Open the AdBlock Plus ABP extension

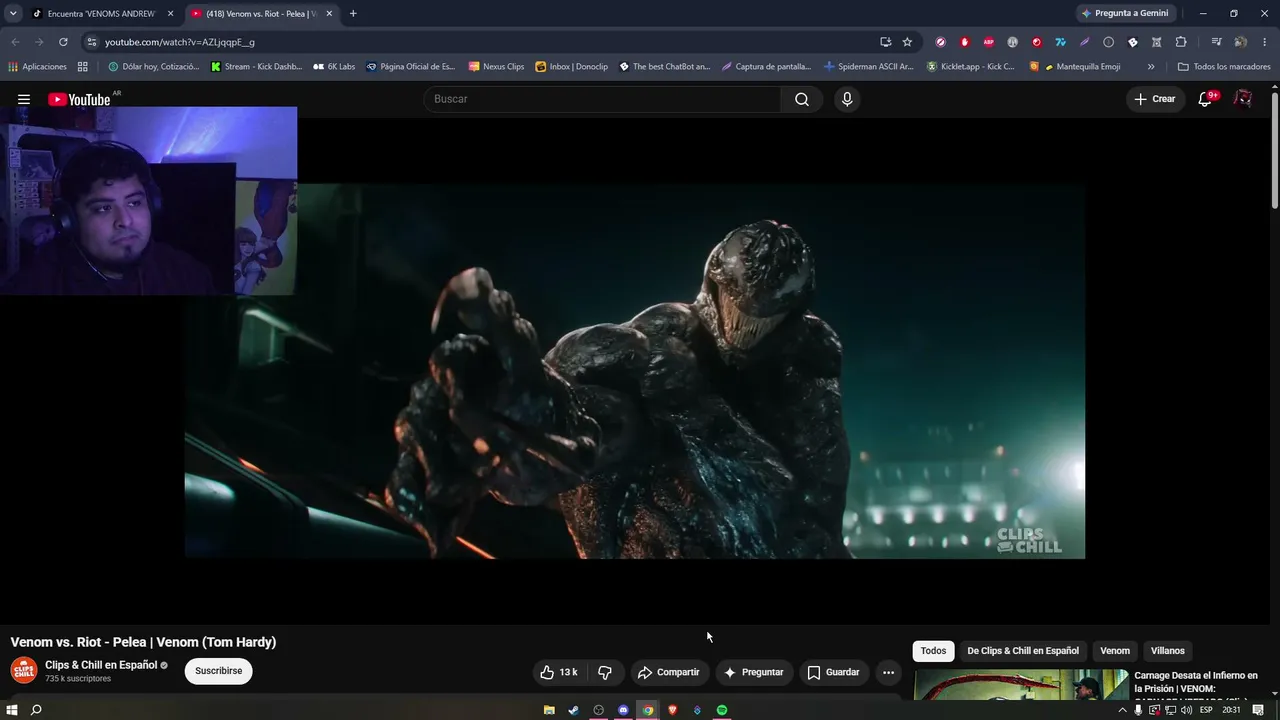pos(989,42)
